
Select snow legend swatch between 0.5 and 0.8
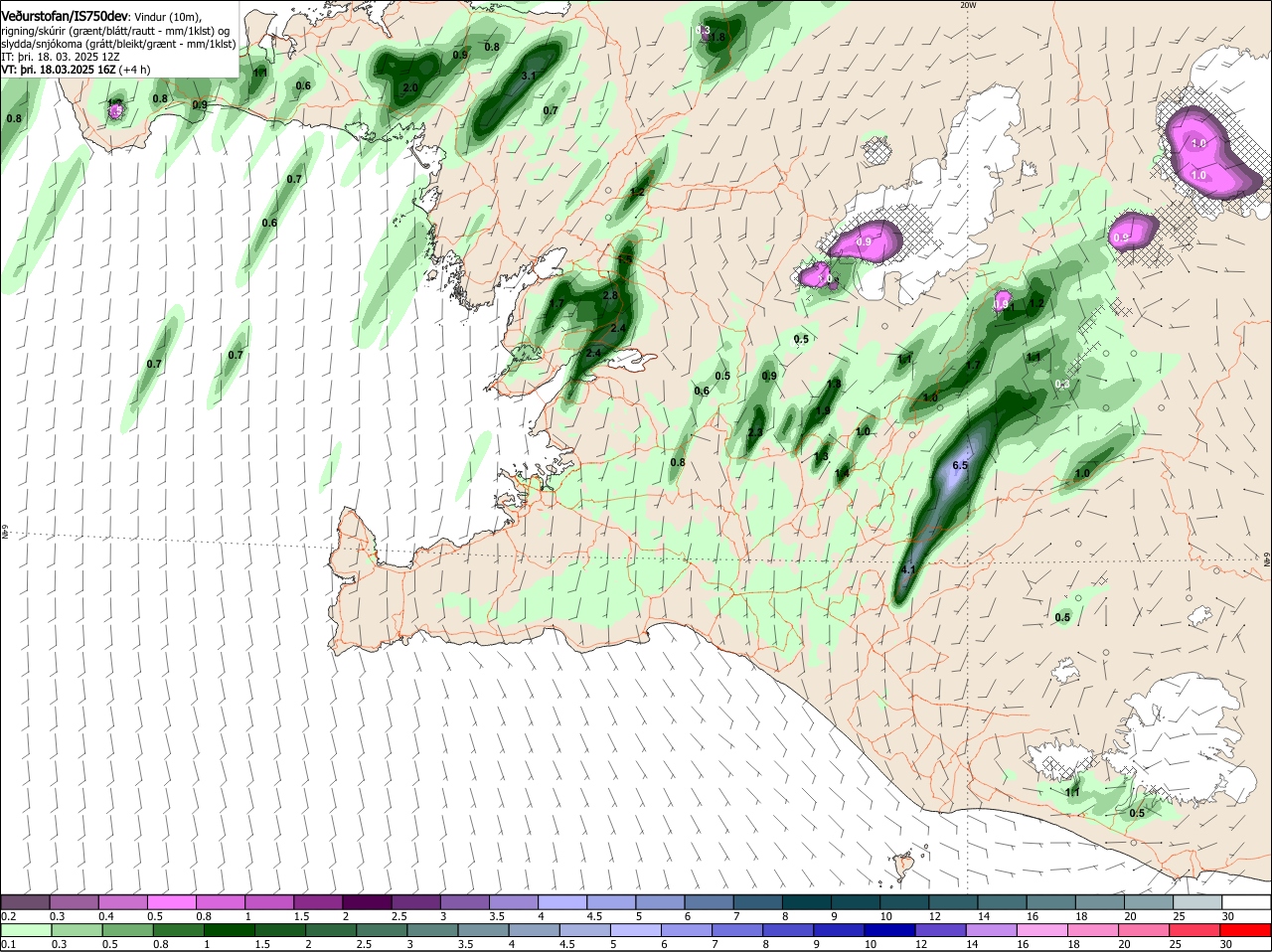[x=173, y=902]
